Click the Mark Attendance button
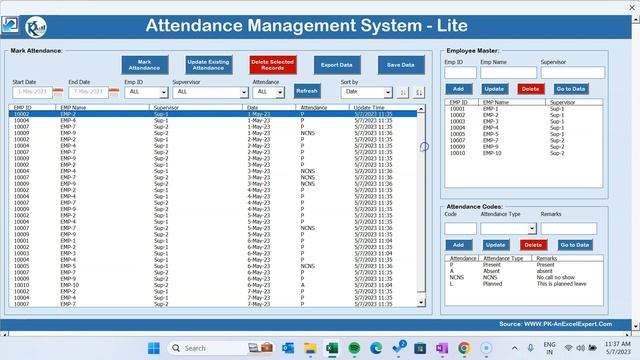This screenshot has height=360, width=640. (144, 65)
